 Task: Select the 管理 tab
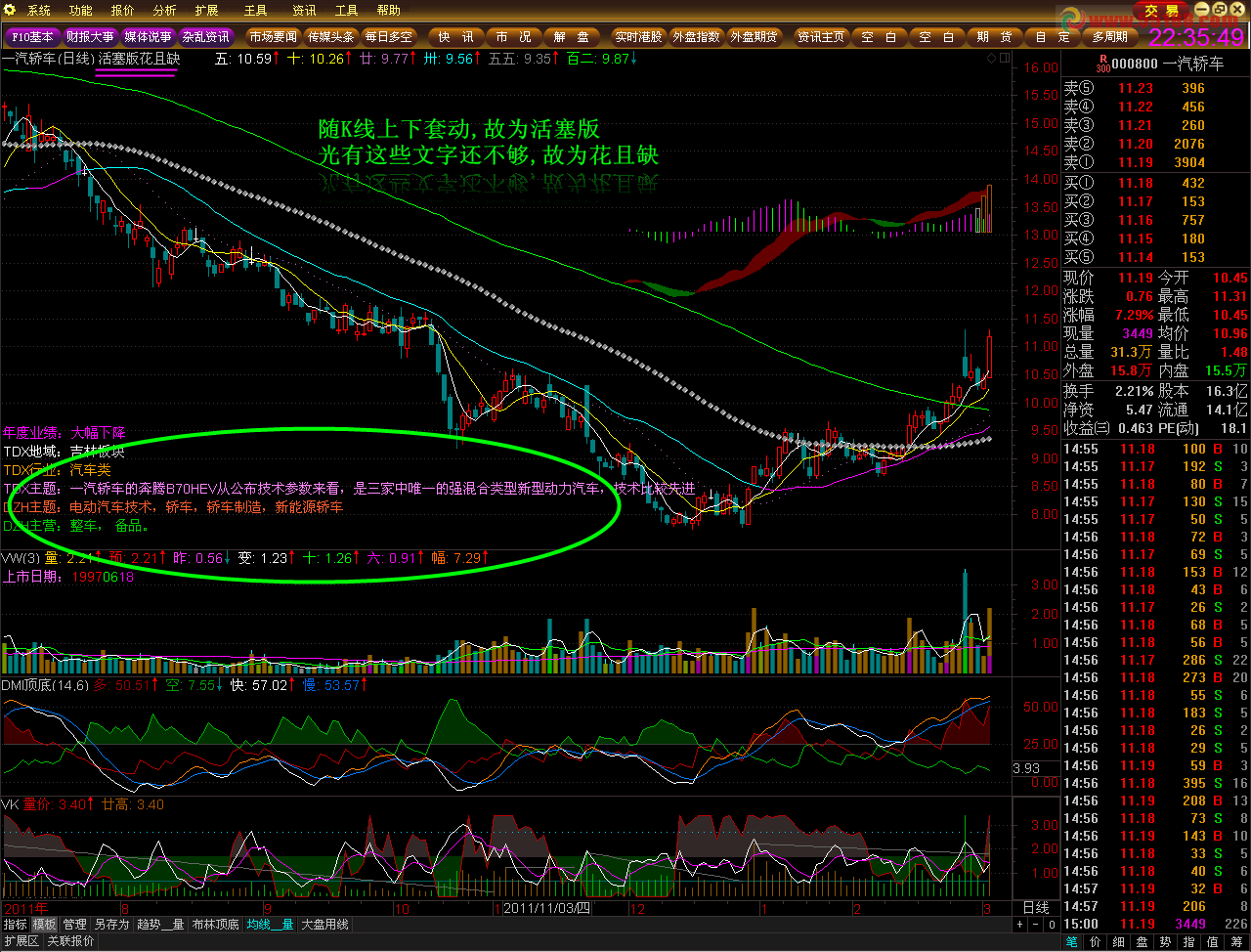pos(74,925)
